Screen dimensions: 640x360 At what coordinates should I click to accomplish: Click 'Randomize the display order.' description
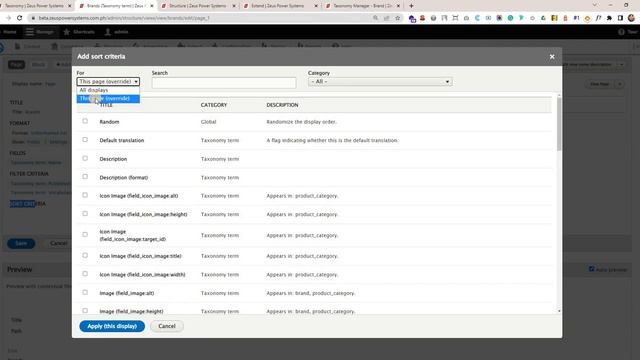tap(302, 122)
